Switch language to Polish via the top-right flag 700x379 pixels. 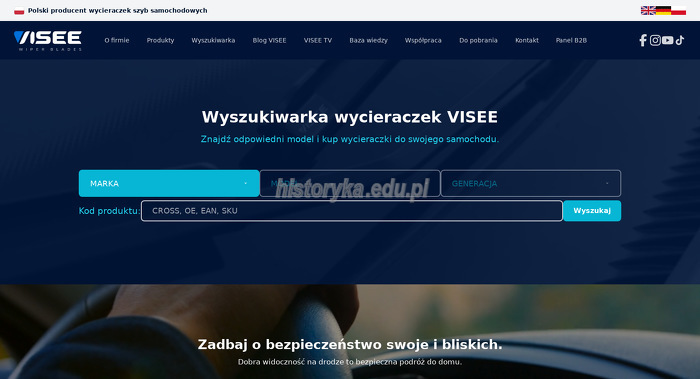click(x=678, y=10)
